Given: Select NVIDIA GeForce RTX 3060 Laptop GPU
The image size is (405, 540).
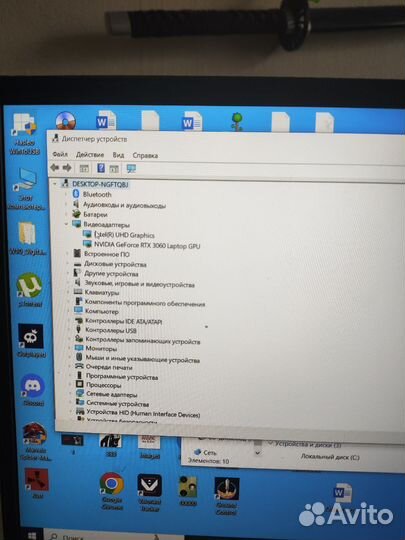Looking at the screenshot, I should click(x=147, y=245).
